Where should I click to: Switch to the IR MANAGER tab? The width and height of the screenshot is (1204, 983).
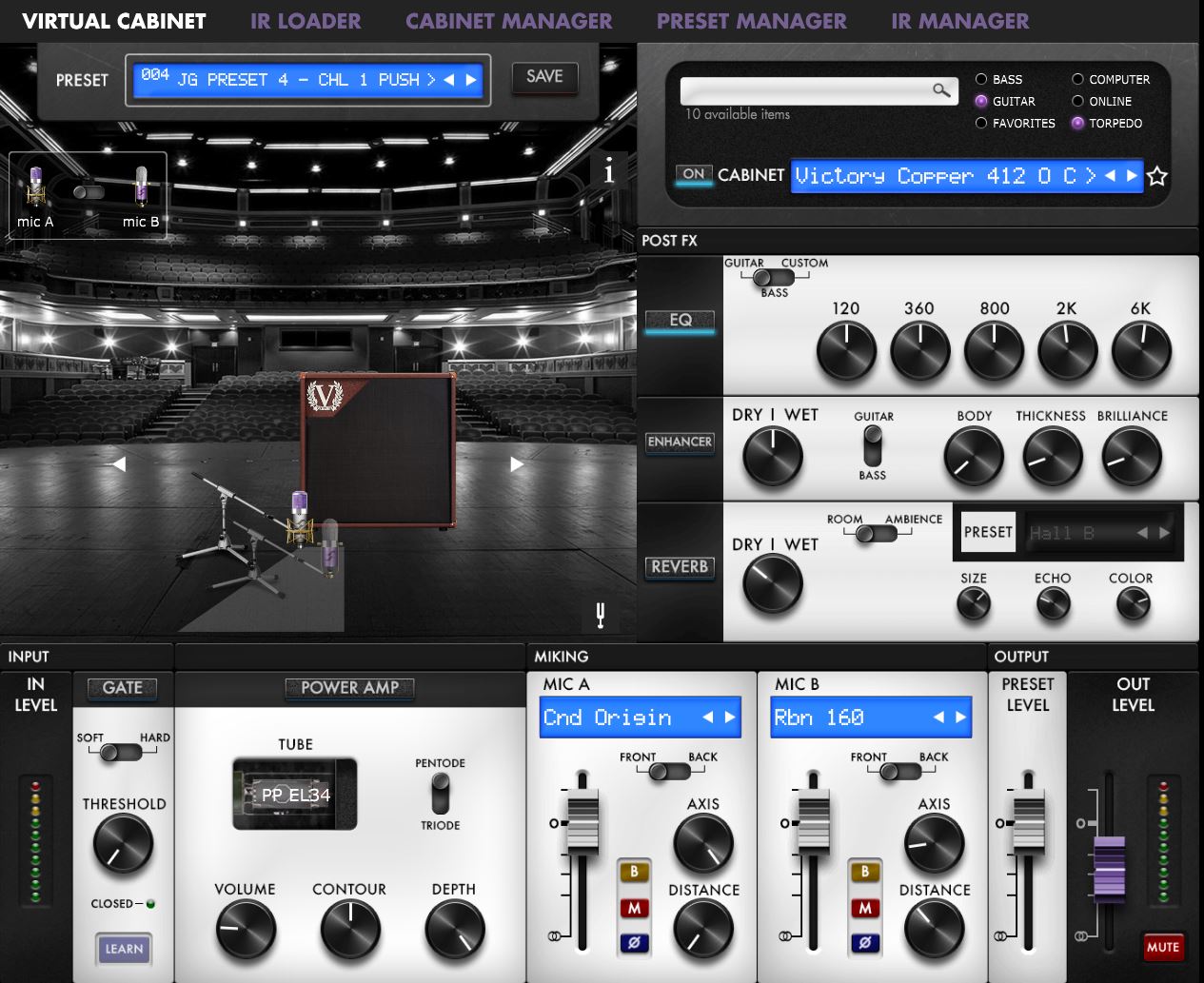(x=960, y=21)
